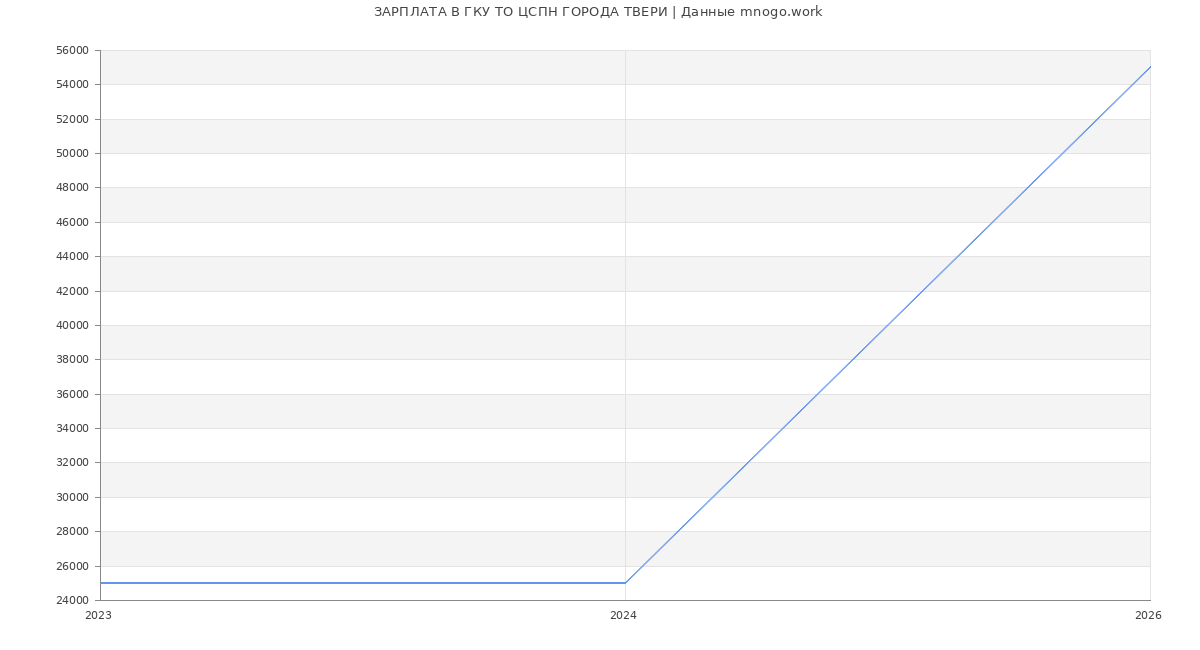
Task: Click the 44000 axis value
Action: (73, 256)
